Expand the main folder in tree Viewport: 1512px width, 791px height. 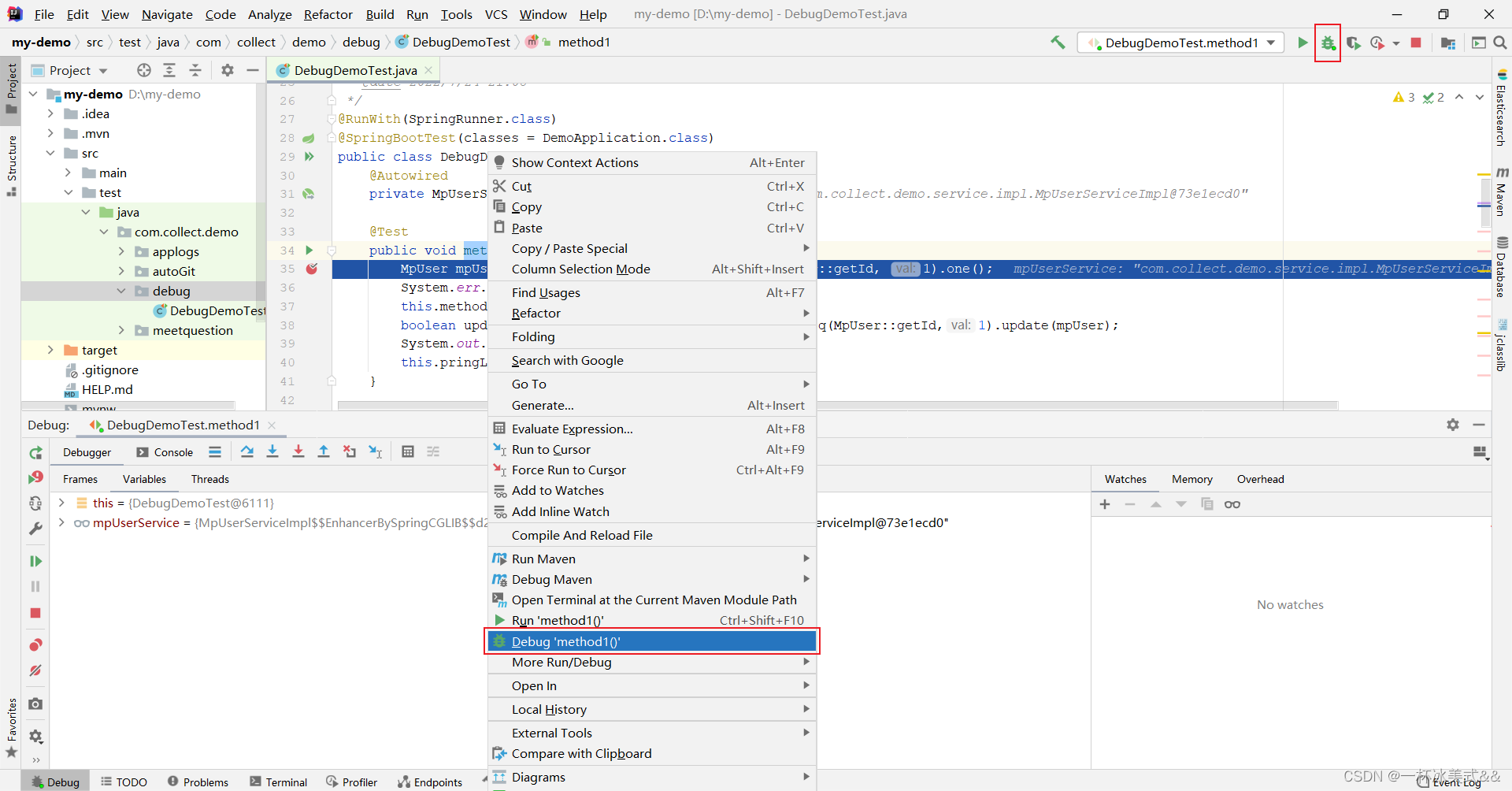68,173
